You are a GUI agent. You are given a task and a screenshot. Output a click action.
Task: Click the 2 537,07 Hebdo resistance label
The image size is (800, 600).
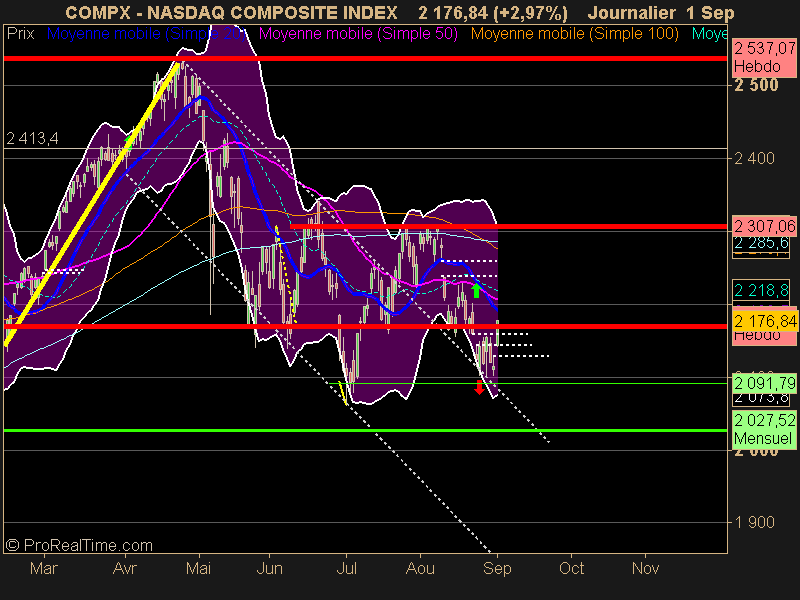coord(764,58)
